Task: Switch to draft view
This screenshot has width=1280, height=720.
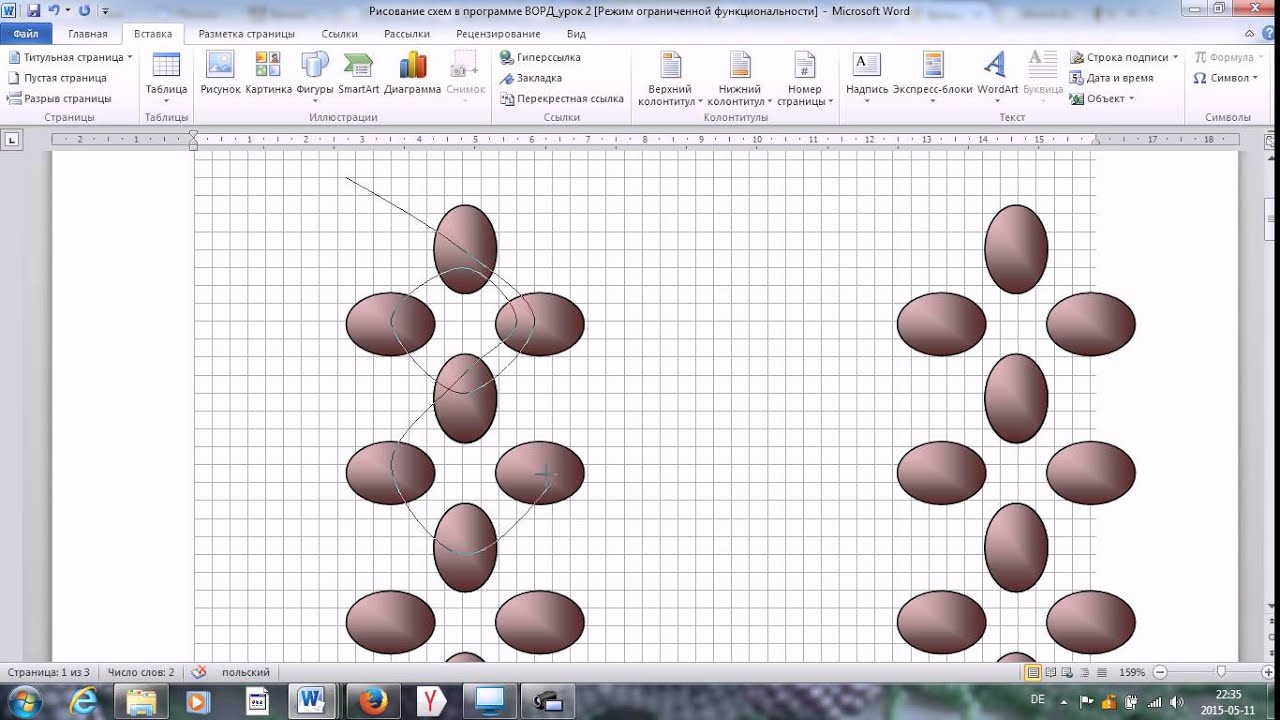Action: pyautogui.click(x=1102, y=673)
